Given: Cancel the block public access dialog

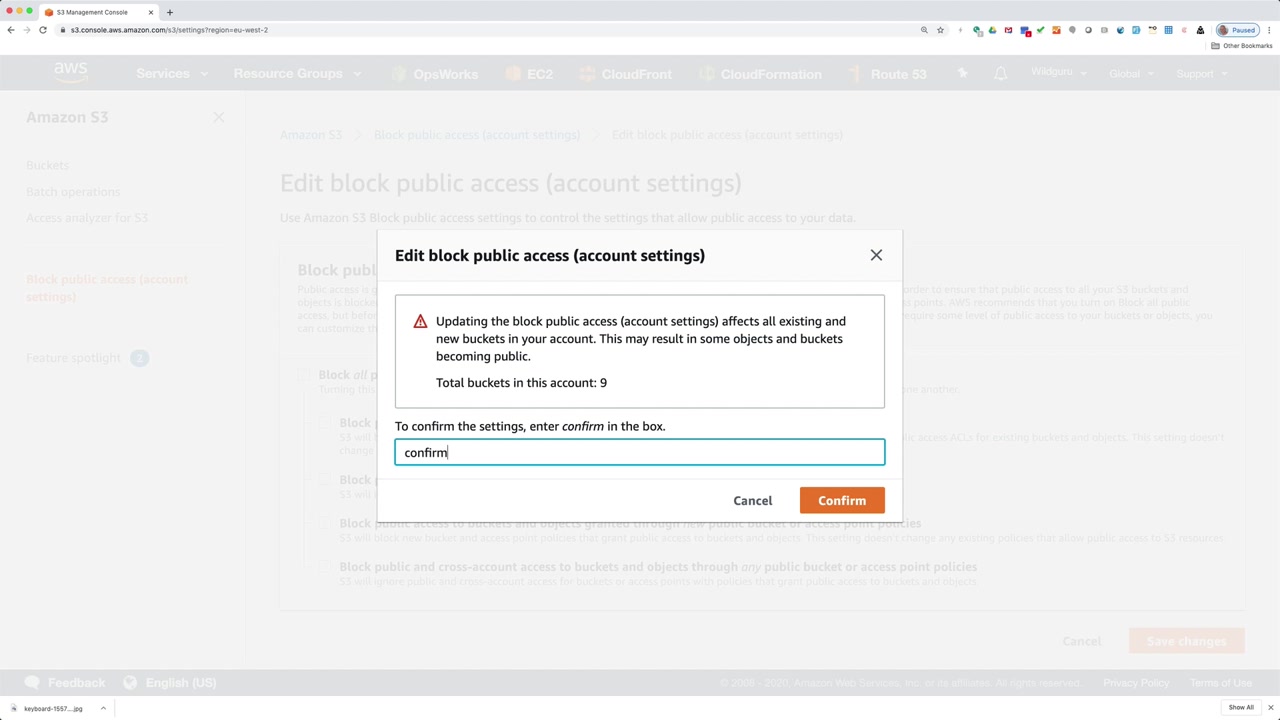Looking at the screenshot, I should coord(753,500).
